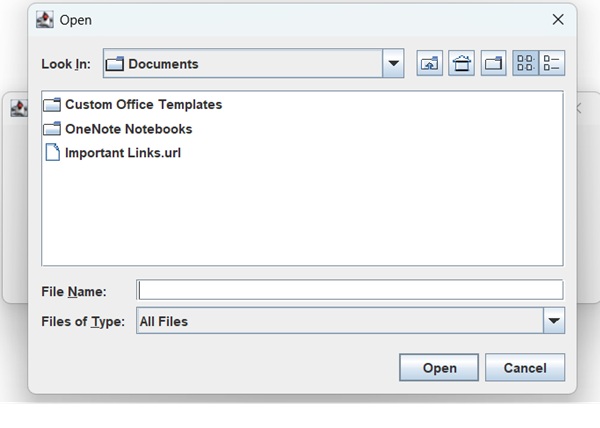Go up one folder level
This screenshot has height=428, width=600.
tap(430, 64)
